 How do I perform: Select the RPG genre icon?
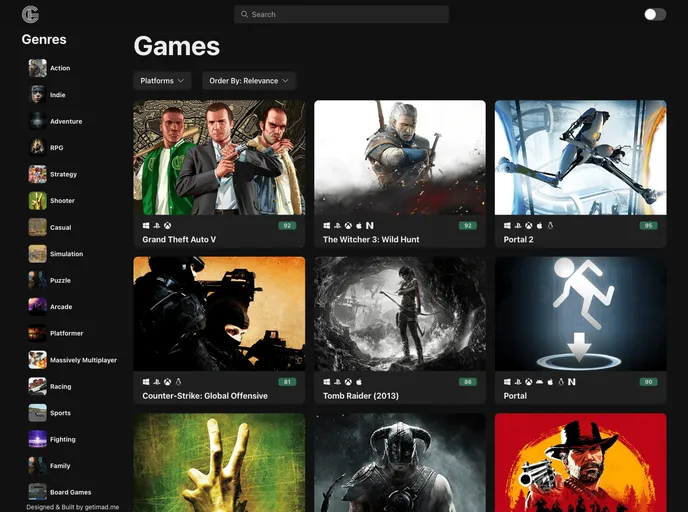point(38,148)
